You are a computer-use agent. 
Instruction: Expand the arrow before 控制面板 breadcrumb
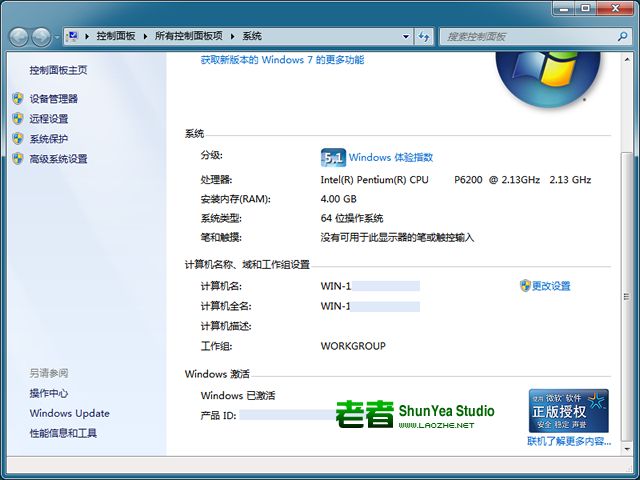[87, 36]
